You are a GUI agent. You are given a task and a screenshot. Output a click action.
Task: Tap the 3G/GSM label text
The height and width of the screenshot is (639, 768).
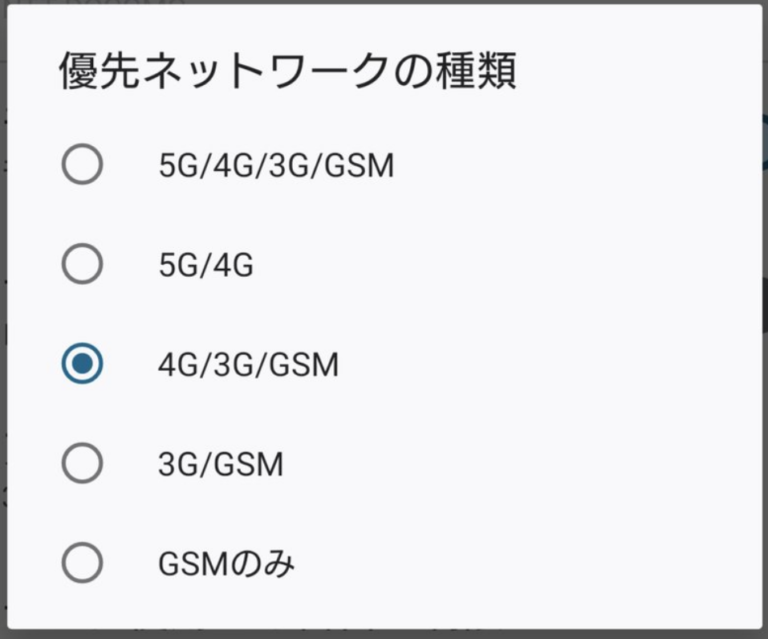click(221, 464)
